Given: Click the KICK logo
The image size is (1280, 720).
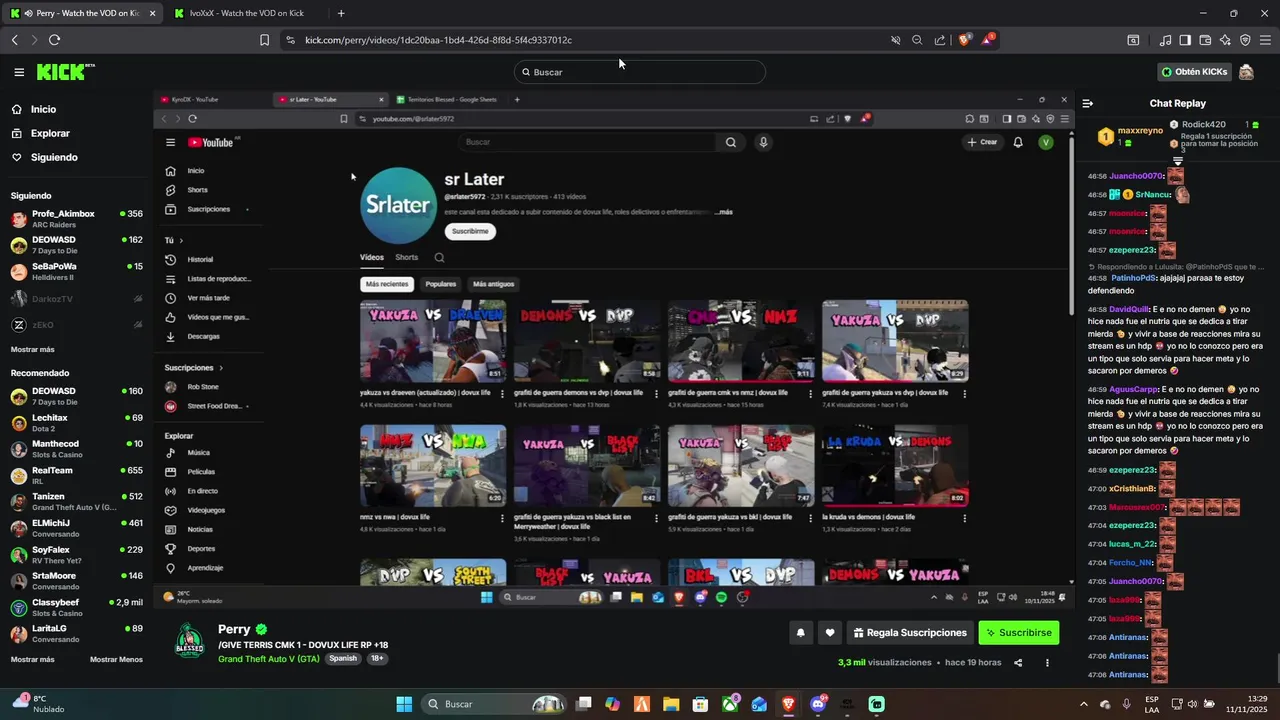Looking at the screenshot, I should point(65,72).
